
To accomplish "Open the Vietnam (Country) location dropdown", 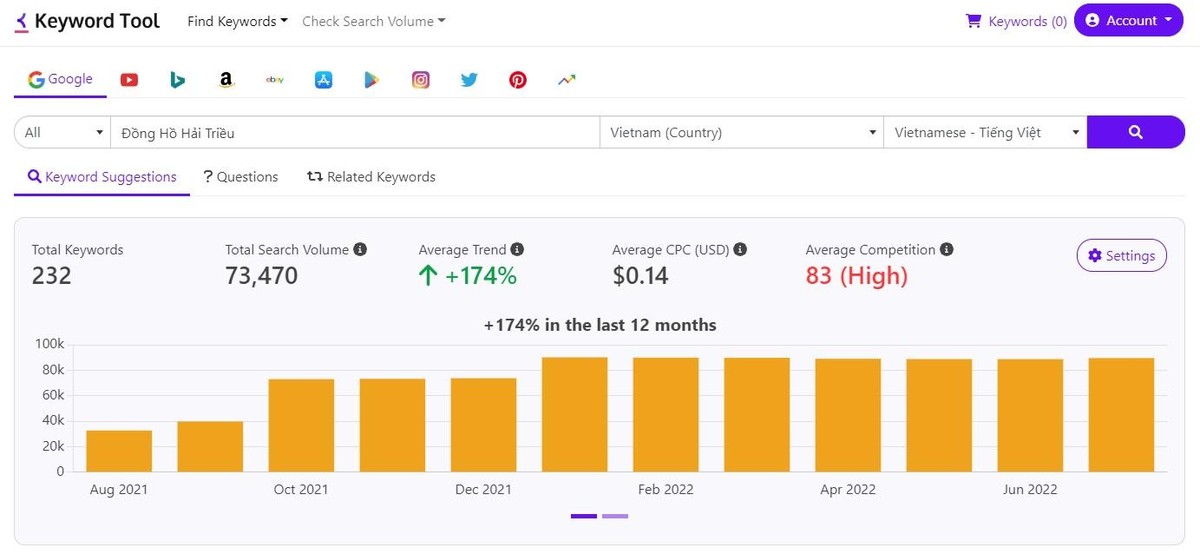I will (740, 132).
